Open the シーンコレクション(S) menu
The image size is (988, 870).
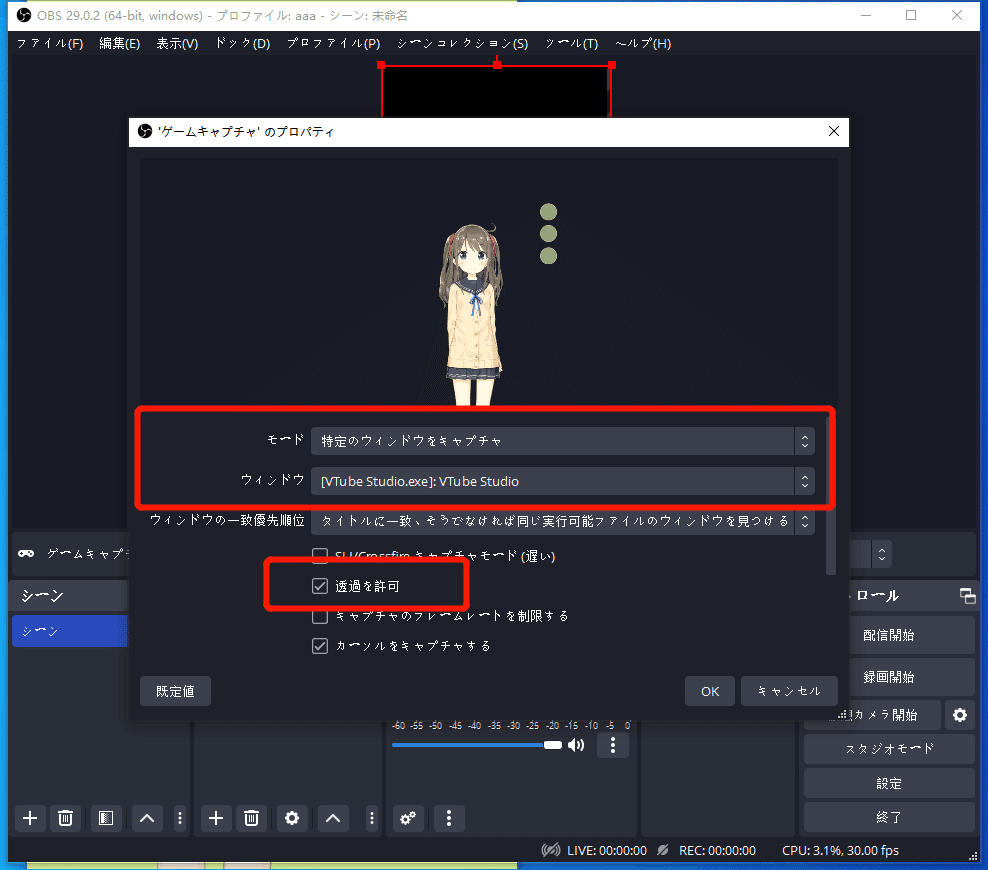[462, 43]
